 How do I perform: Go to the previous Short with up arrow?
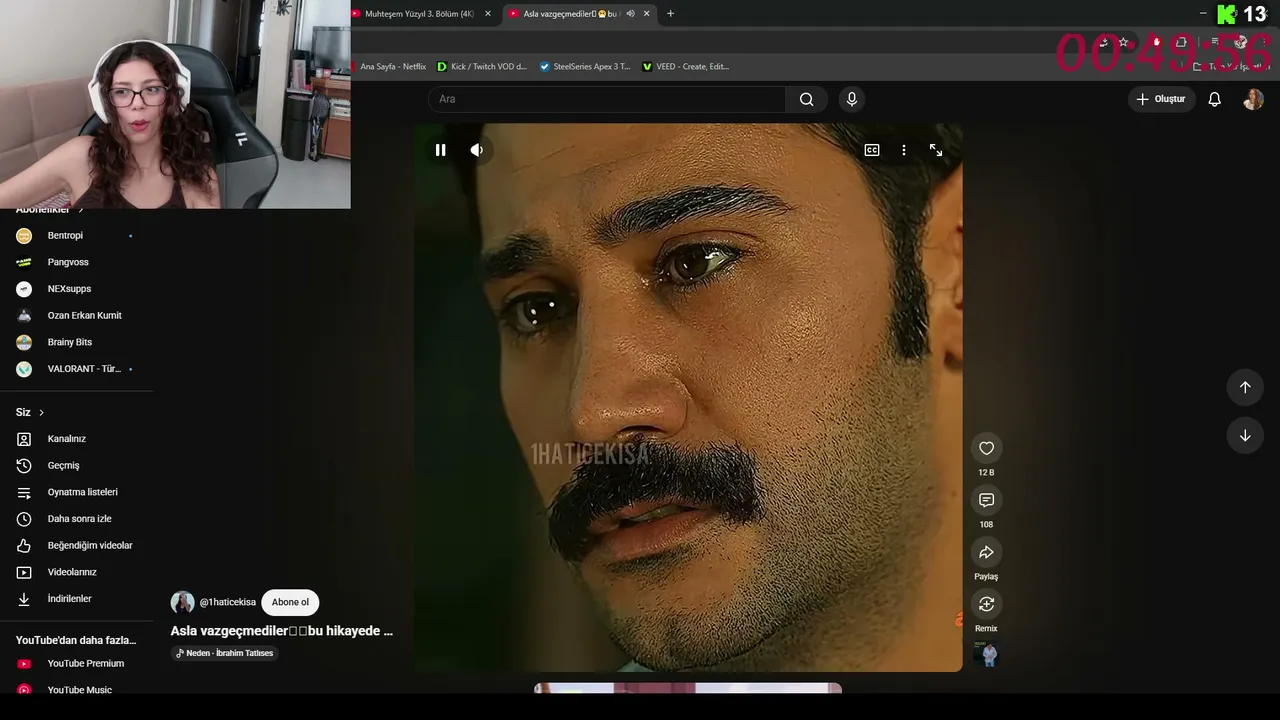[1245, 387]
